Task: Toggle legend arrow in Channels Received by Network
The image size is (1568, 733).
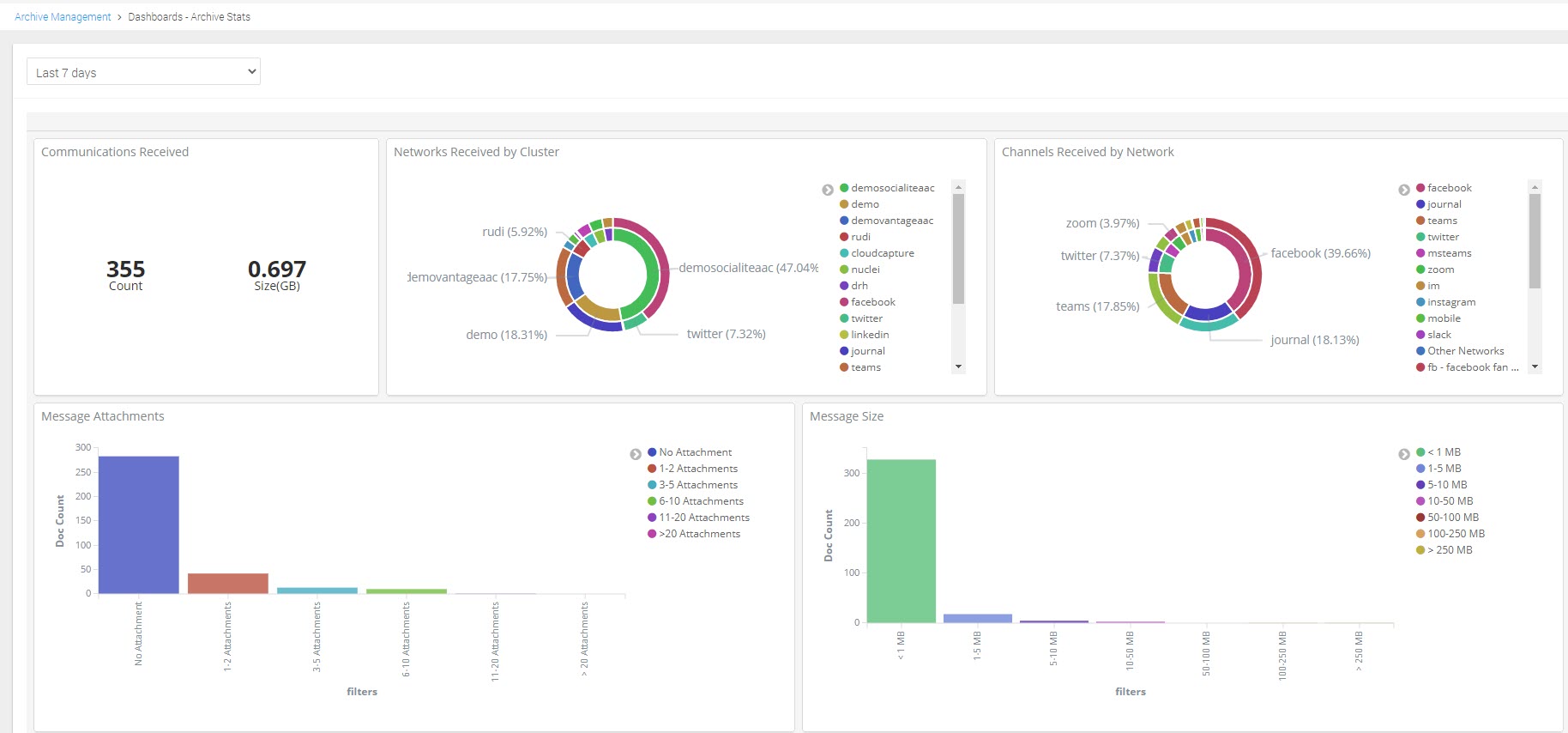Action: tap(1404, 190)
